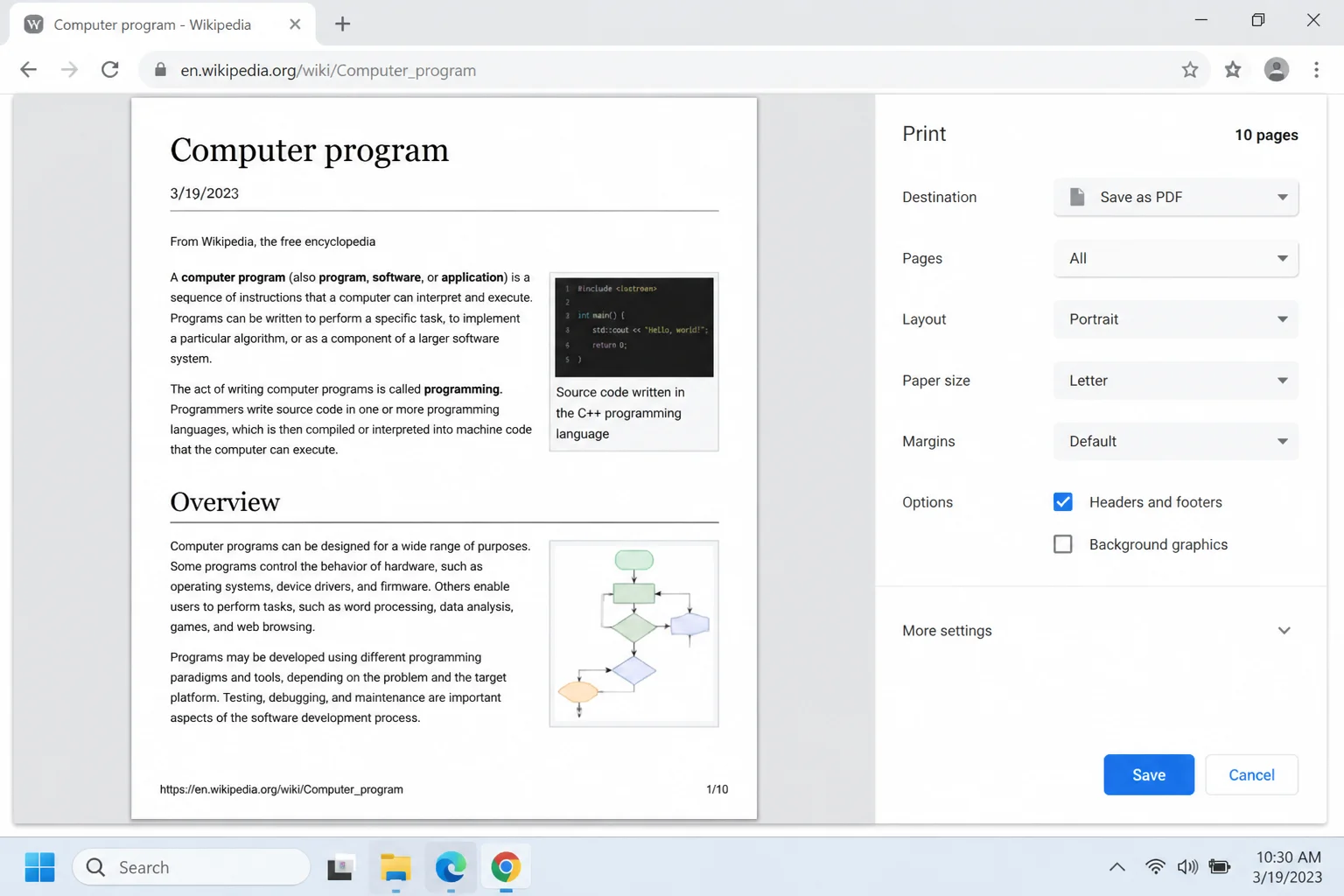Reload the Wikipedia page
The height and width of the screenshot is (896, 1344).
(x=110, y=70)
